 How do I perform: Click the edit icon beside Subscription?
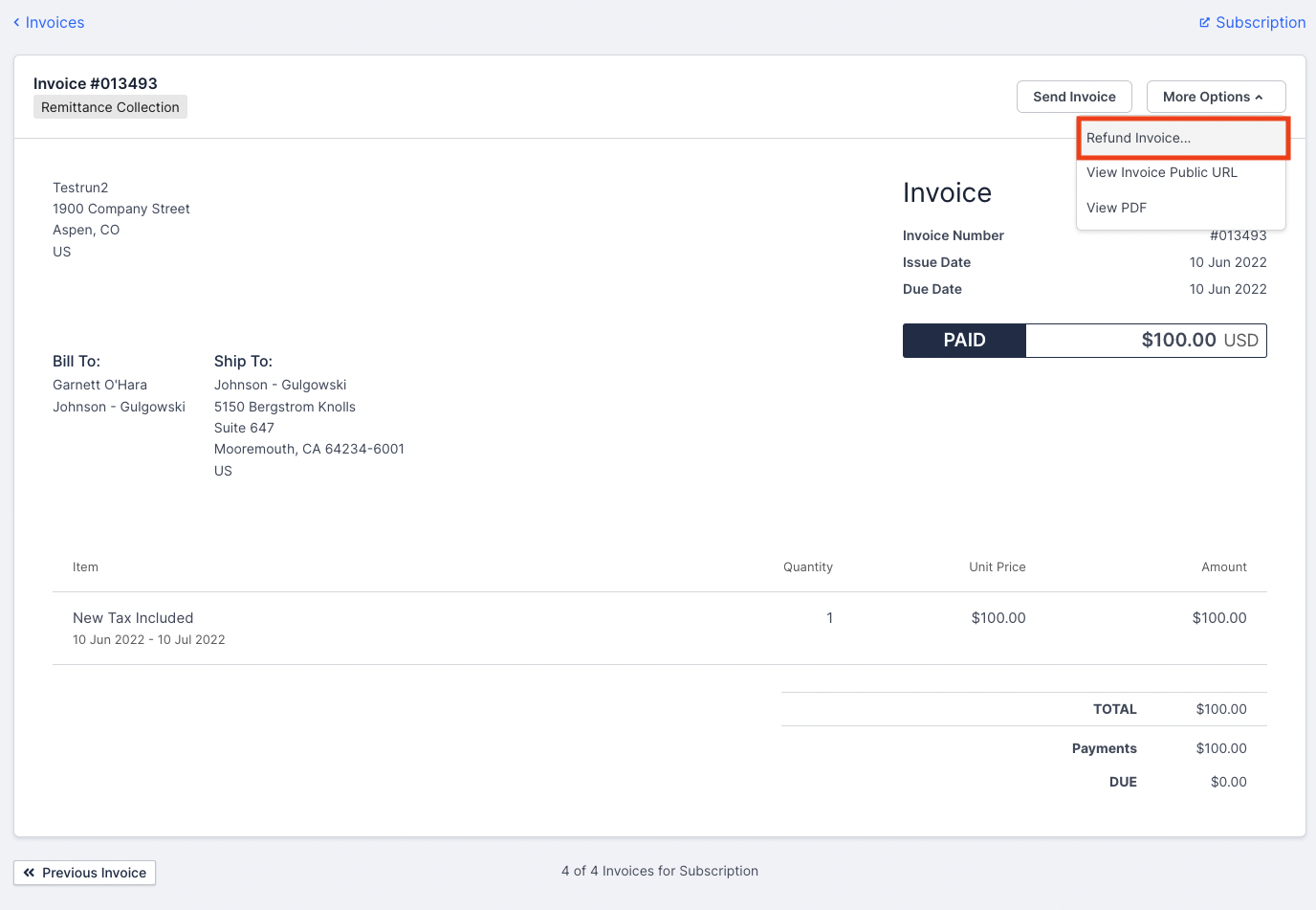point(1204,22)
